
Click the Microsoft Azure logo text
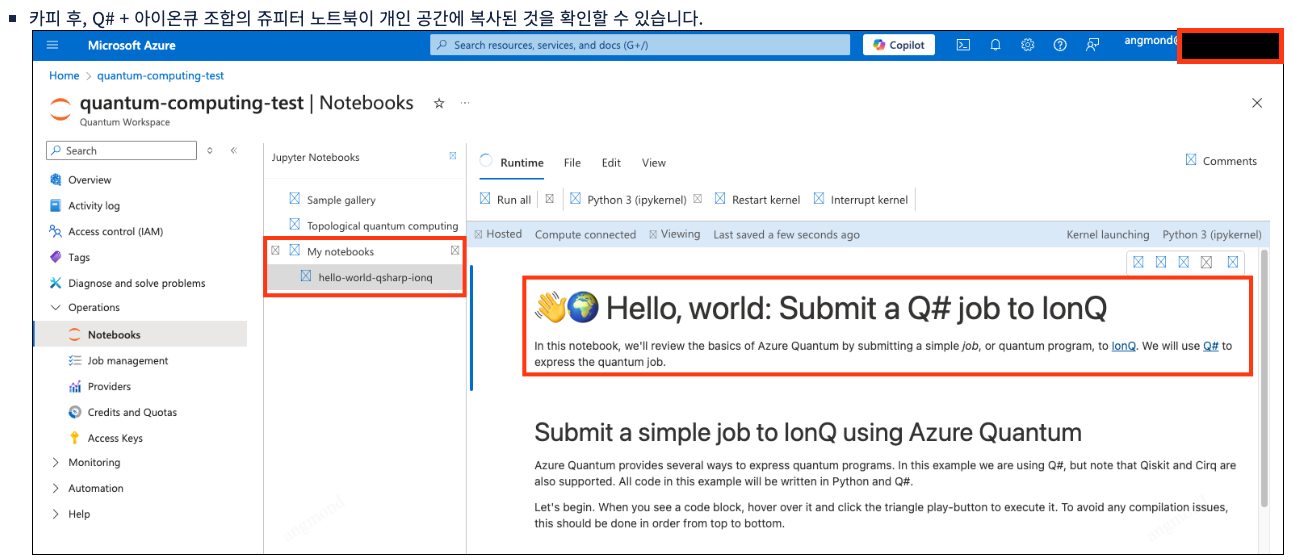(131, 45)
